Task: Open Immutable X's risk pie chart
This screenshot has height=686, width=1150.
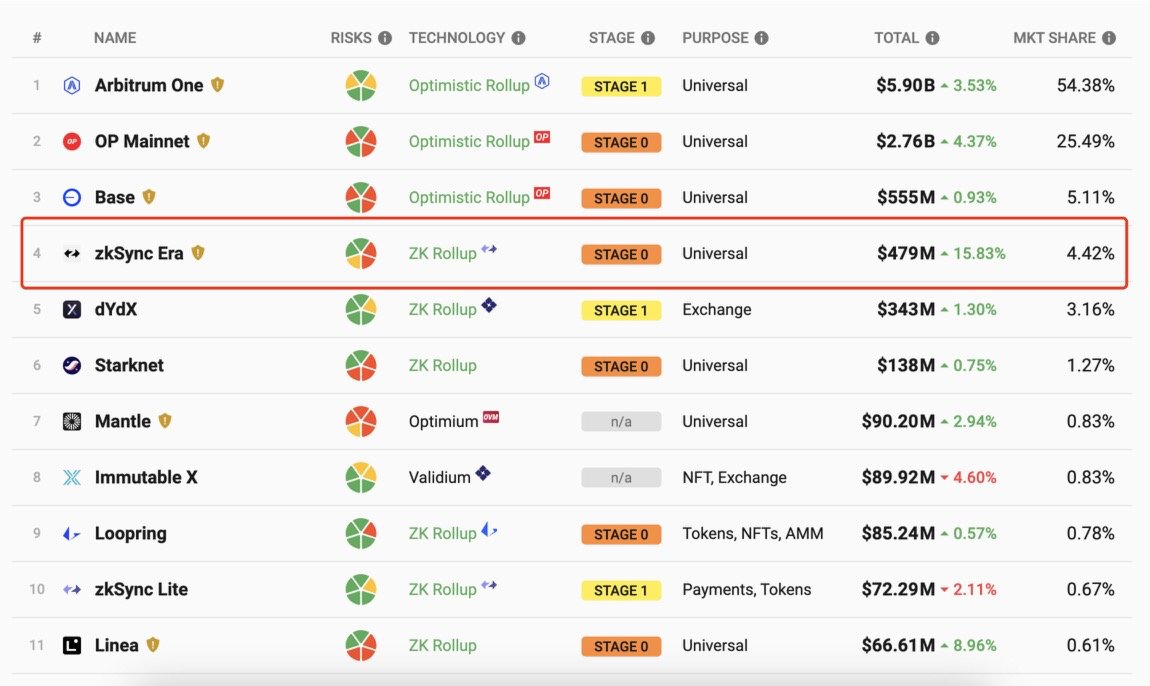Action: (x=361, y=478)
